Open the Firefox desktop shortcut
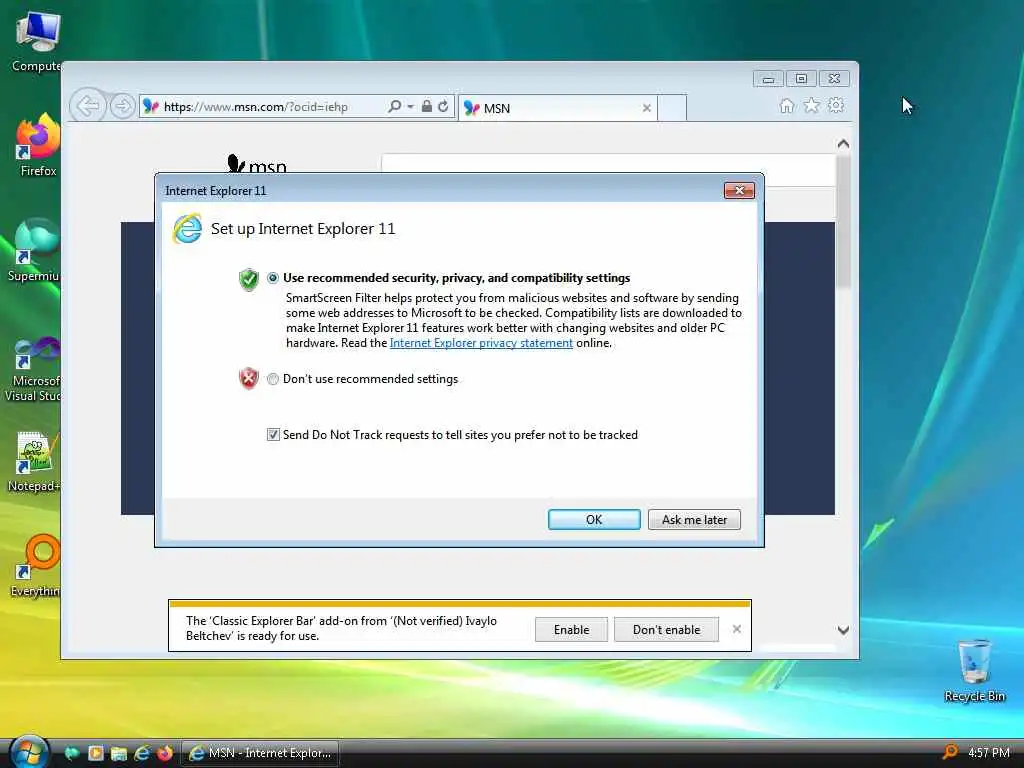This screenshot has height=768, width=1024. click(38, 145)
